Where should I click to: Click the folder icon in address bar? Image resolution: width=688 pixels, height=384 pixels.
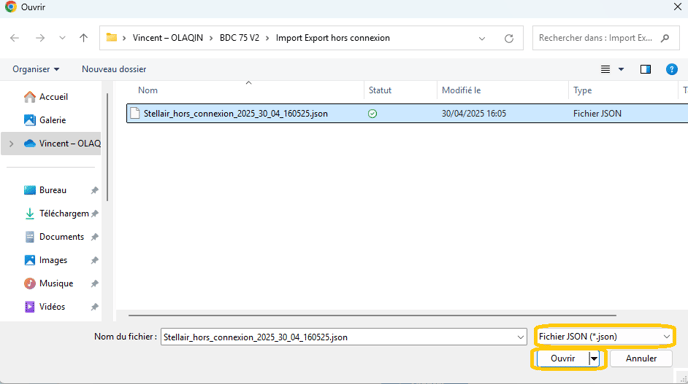[x=111, y=38]
